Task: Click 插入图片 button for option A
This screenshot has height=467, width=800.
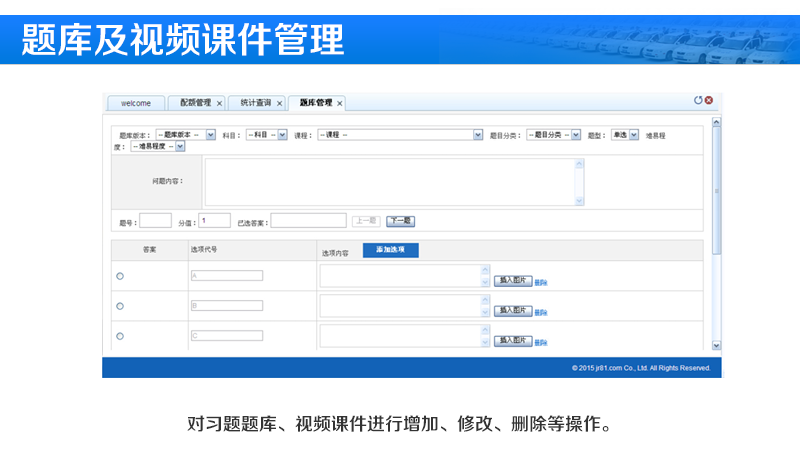Action: (x=512, y=281)
